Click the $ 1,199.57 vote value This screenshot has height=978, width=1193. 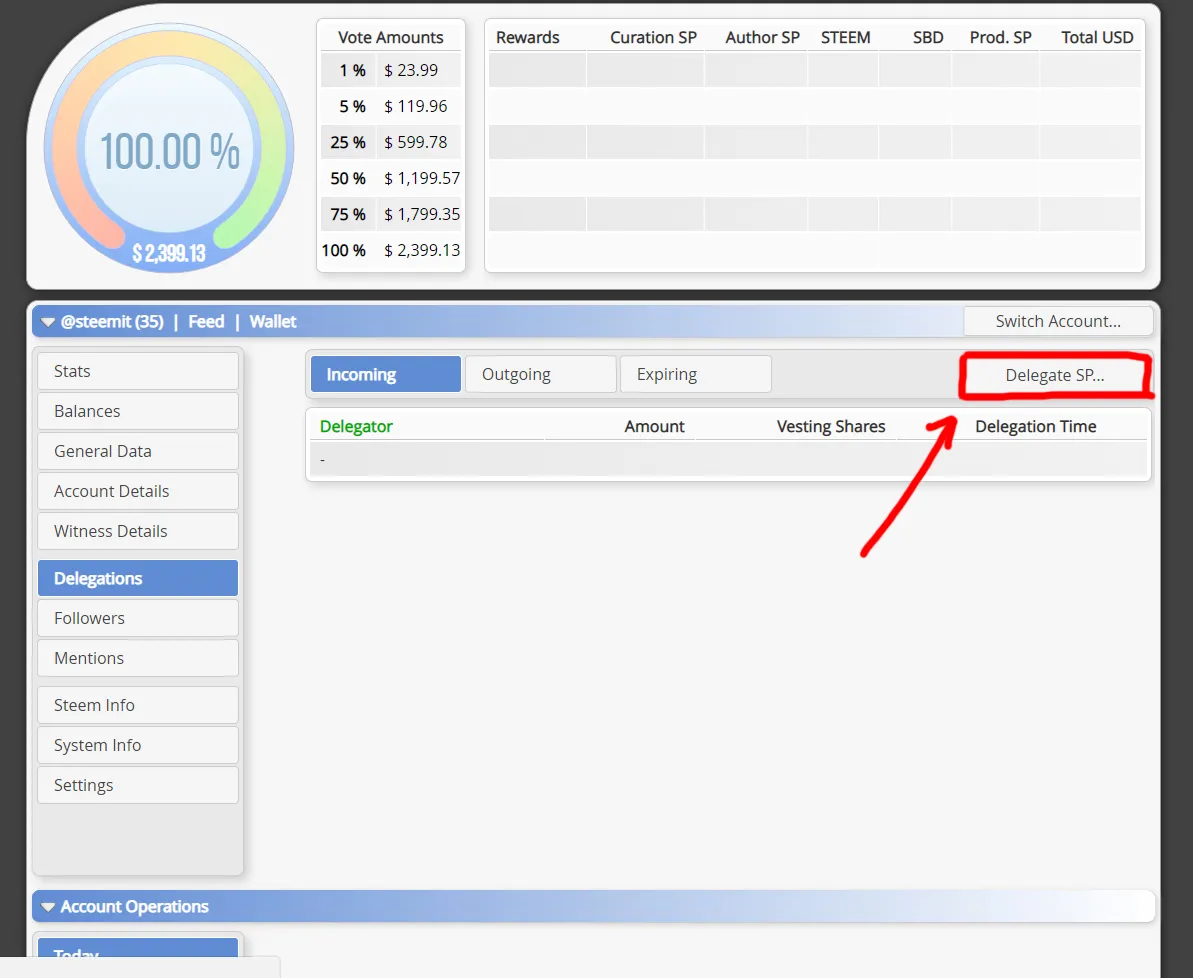[422, 178]
